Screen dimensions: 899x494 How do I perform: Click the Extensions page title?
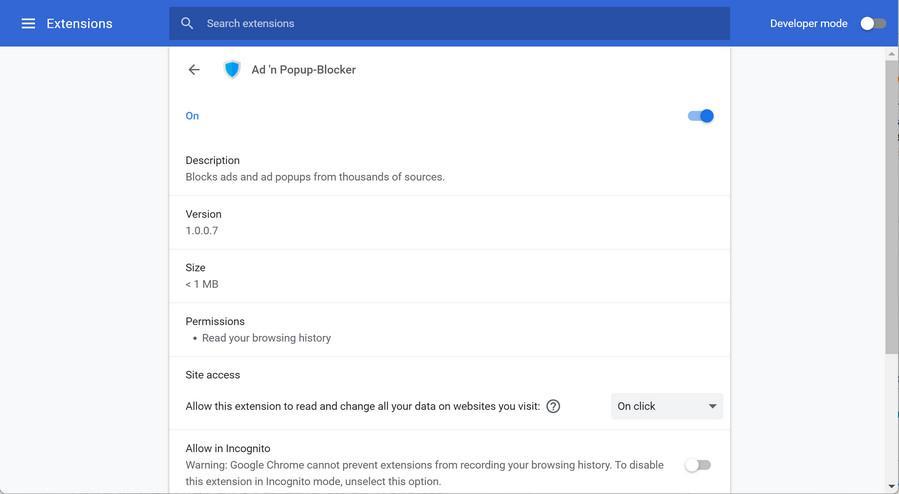click(x=79, y=23)
